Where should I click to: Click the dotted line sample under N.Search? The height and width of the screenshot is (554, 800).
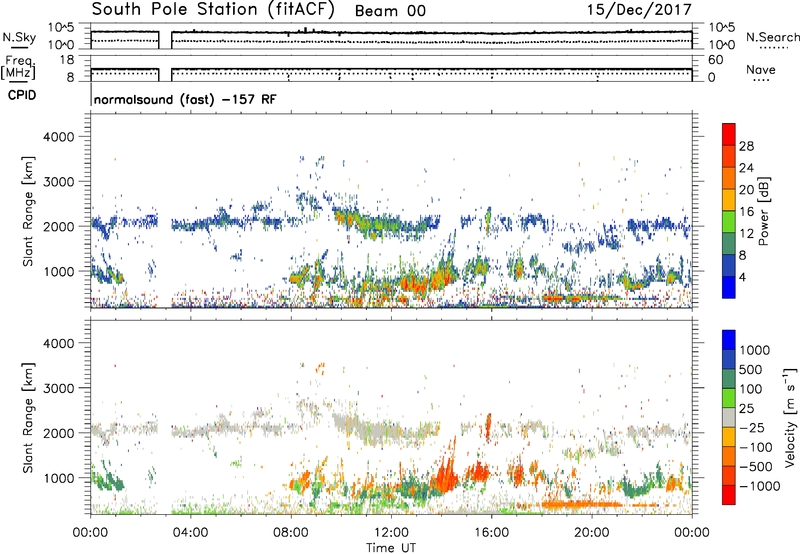coord(774,47)
